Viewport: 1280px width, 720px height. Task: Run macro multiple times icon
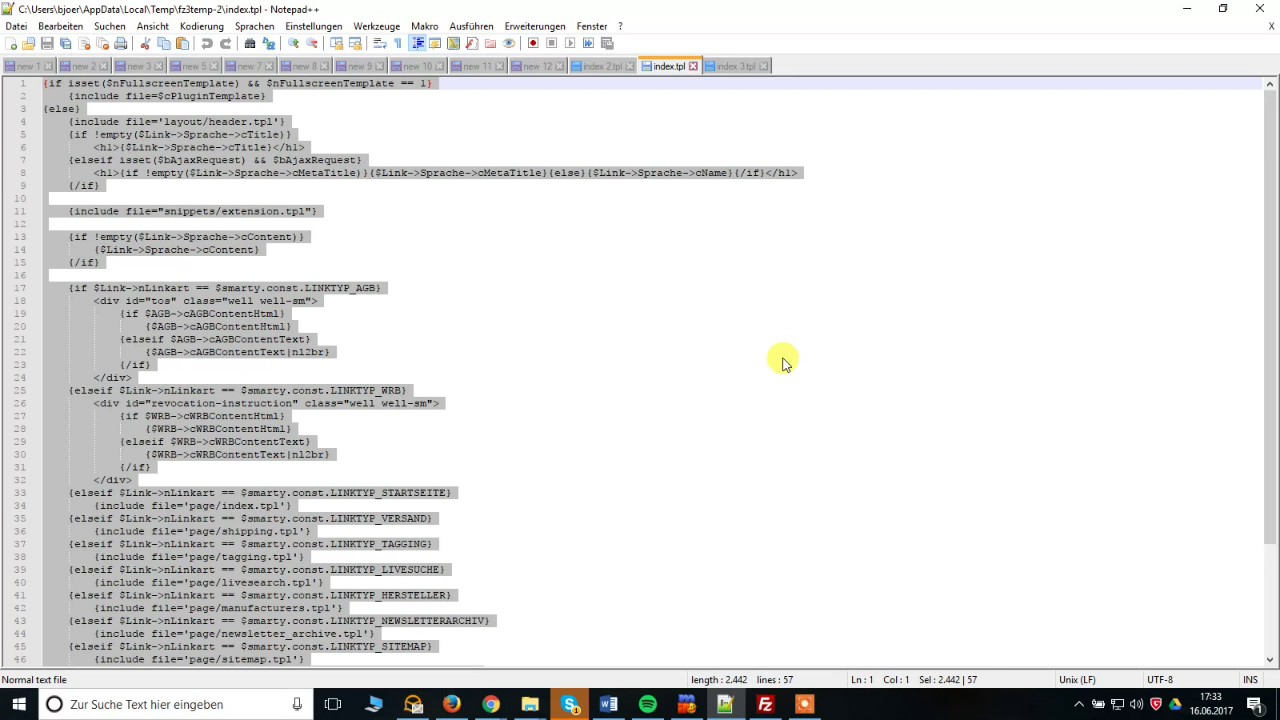(x=588, y=43)
